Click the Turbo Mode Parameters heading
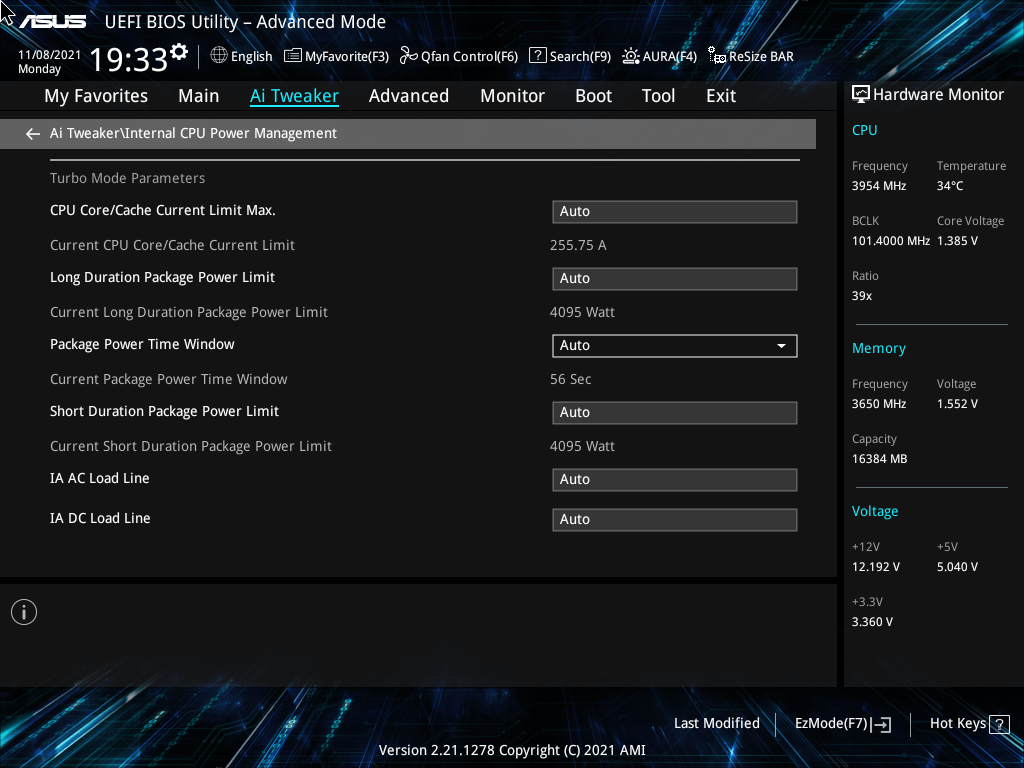The width and height of the screenshot is (1024, 768). coord(127,178)
